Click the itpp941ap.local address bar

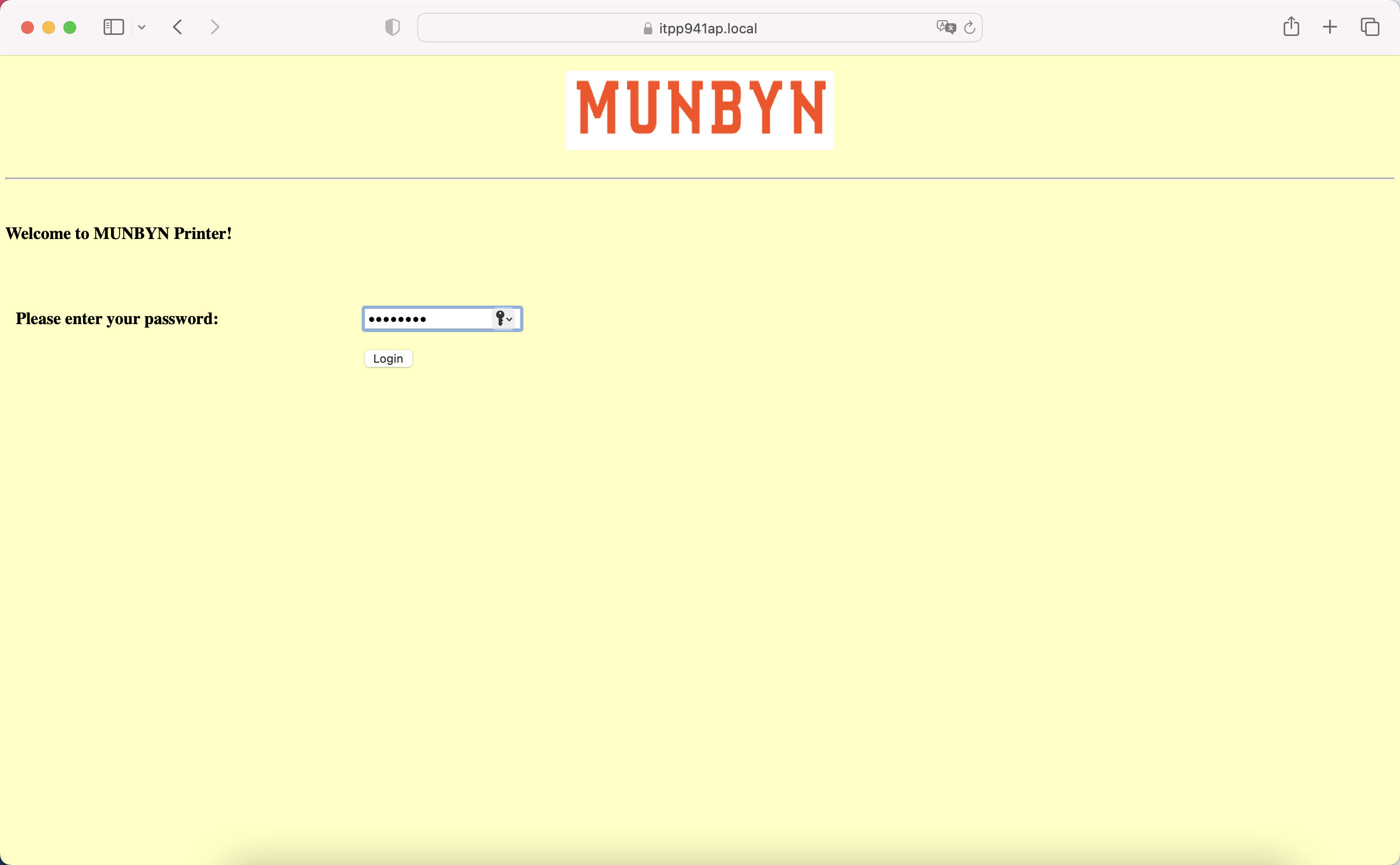pyautogui.click(x=707, y=28)
